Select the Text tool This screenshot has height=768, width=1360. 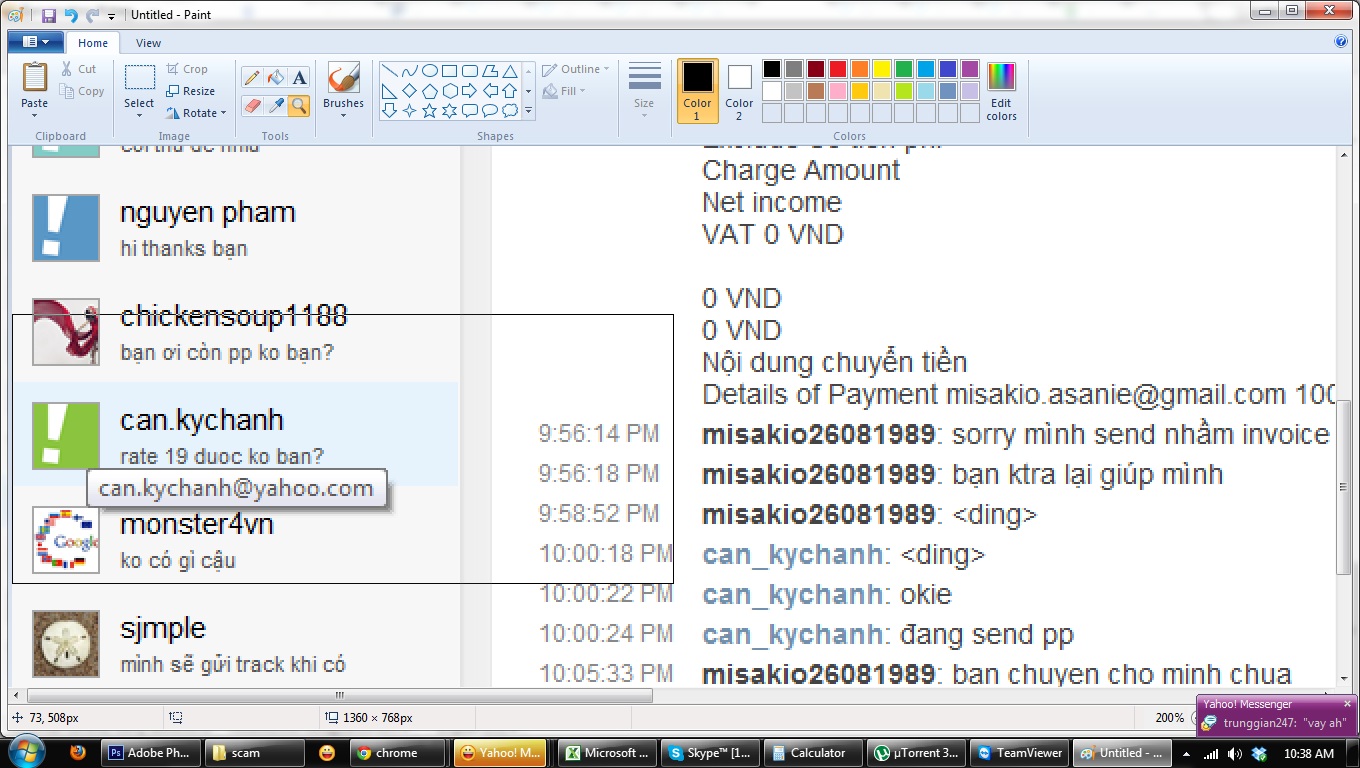coord(299,78)
